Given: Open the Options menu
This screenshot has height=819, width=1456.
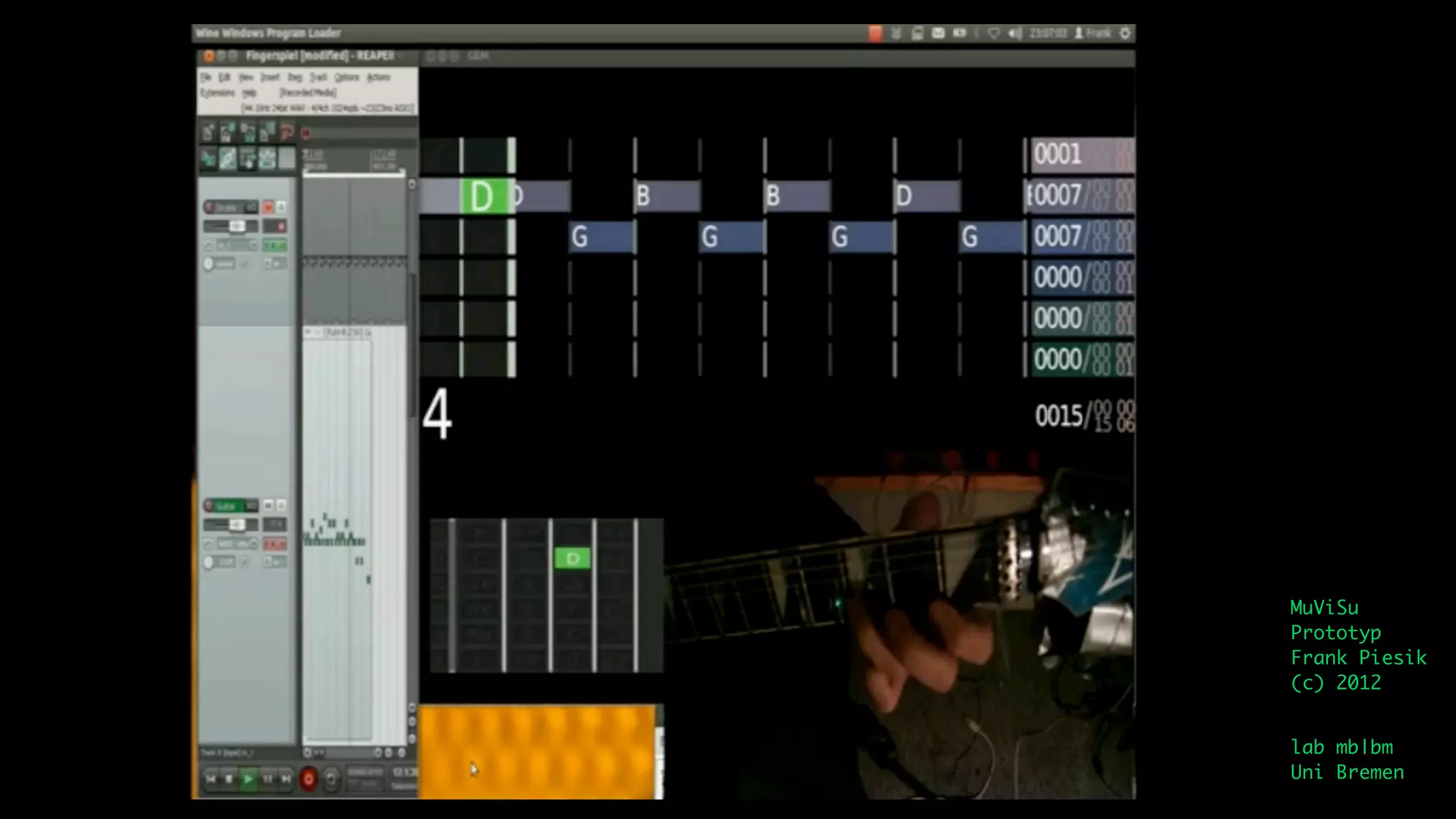Looking at the screenshot, I should pos(346,77).
